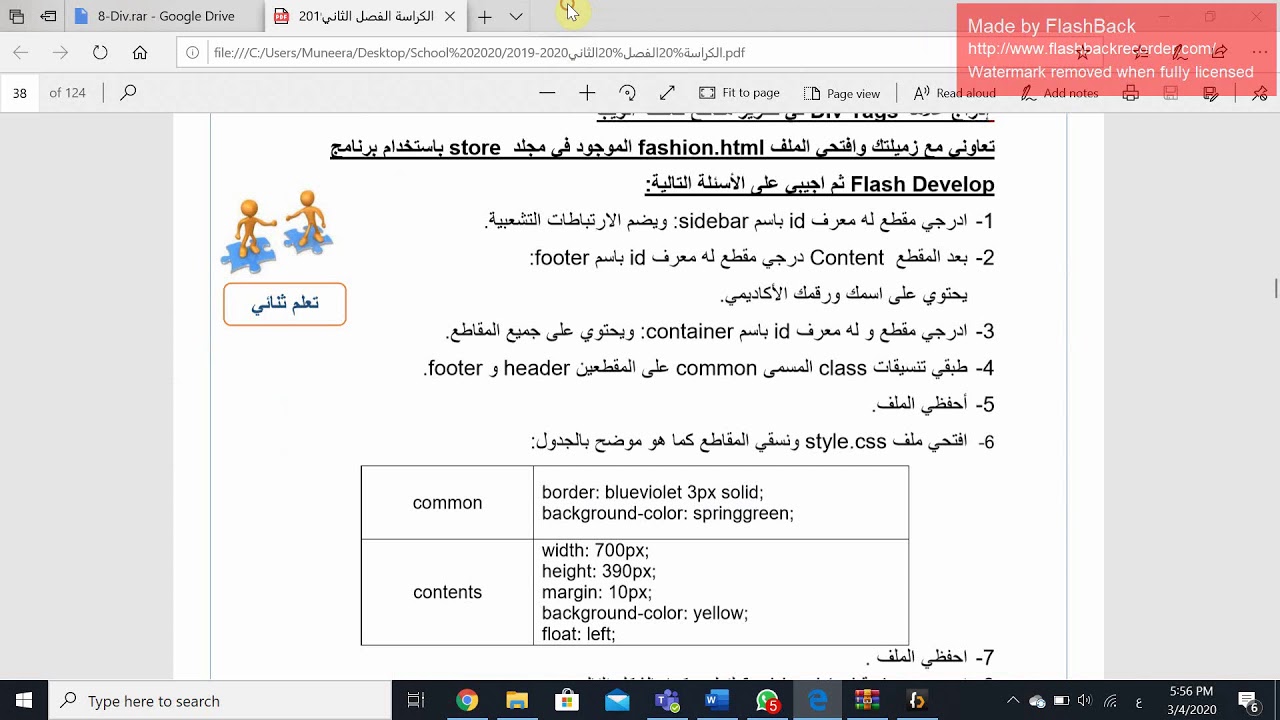Image resolution: width=1280 pixels, height=720 pixels.
Task: Click the 'fashion.html' text in heading
Action: [701, 148]
